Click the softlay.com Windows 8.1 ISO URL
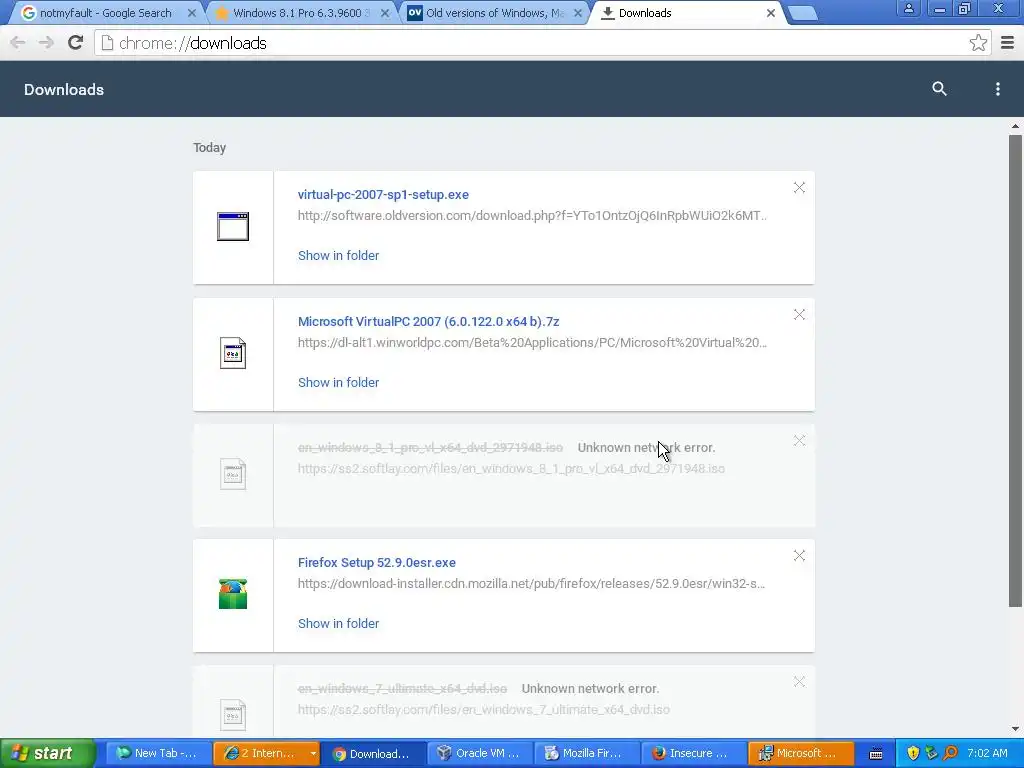Image resolution: width=1024 pixels, height=768 pixels. (511, 468)
